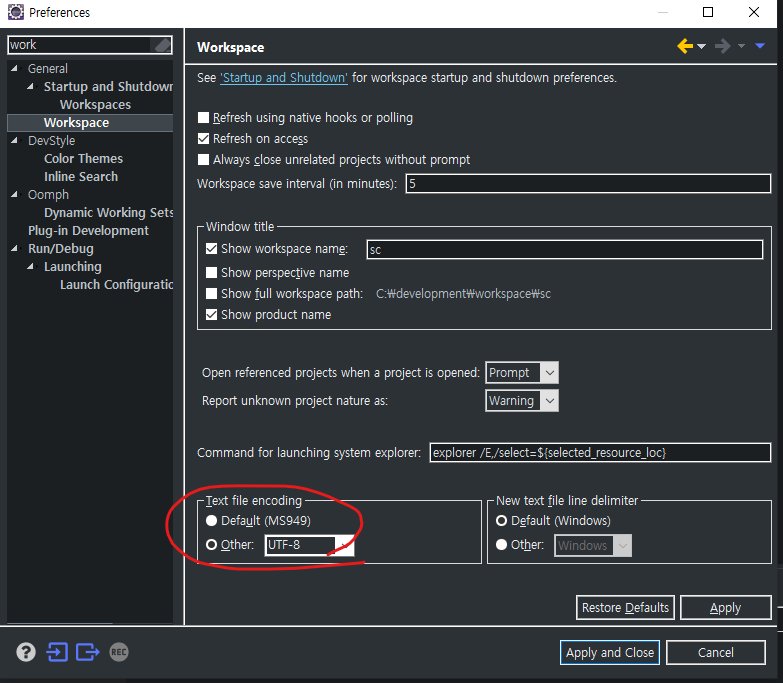Select DevStyle in the preferences tree
The width and height of the screenshot is (783, 683).
(51, 140)
